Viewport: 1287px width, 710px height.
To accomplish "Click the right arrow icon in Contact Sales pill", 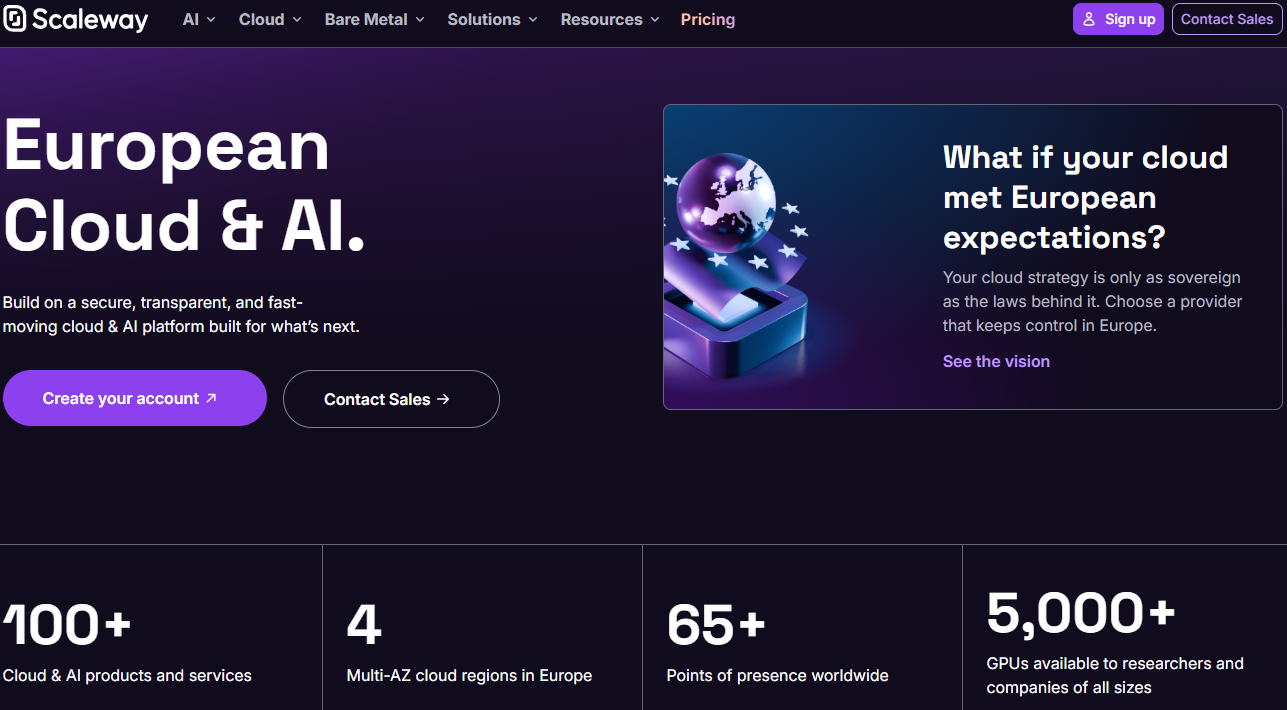I will [x=443, y=399].
